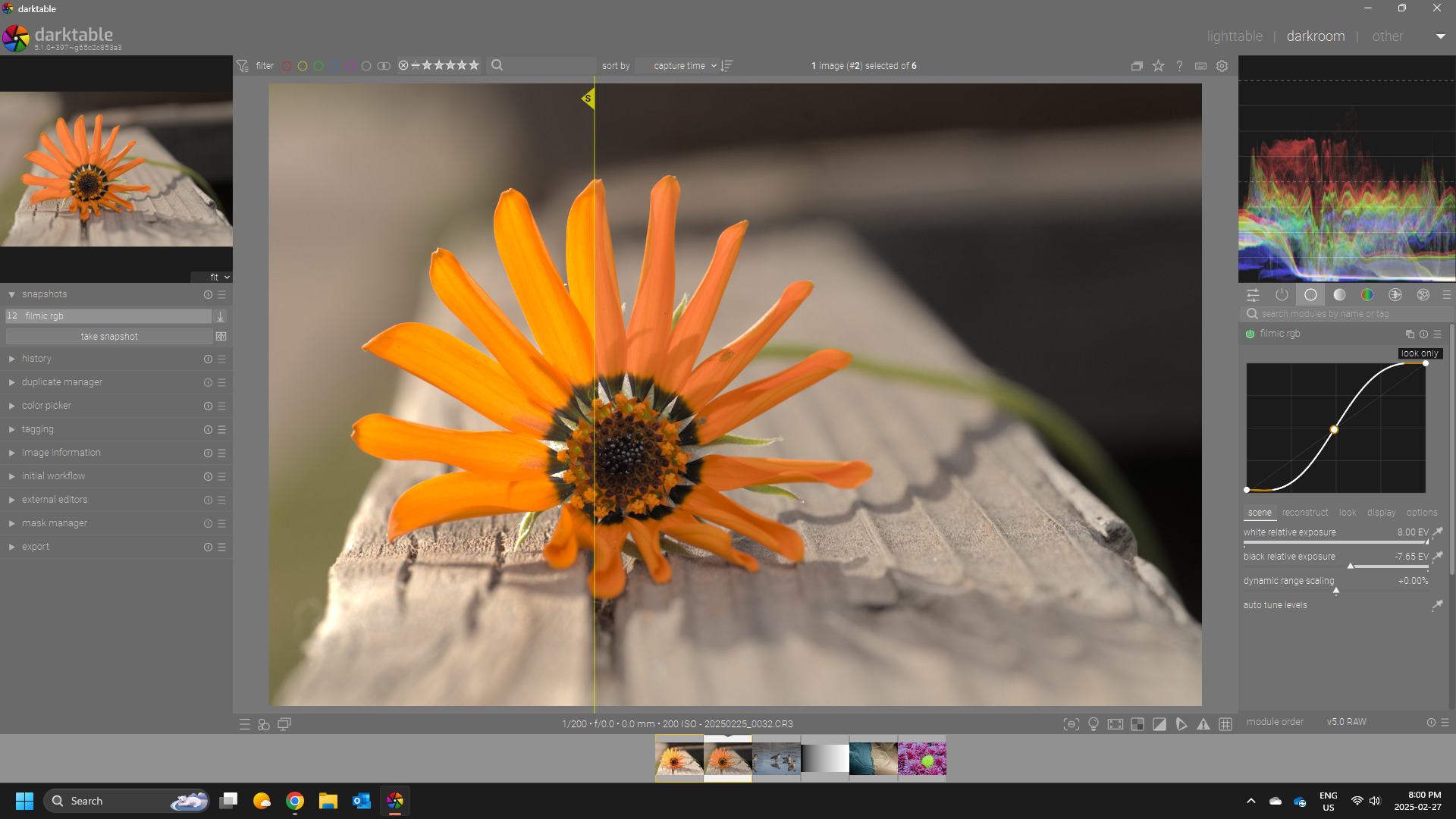This screenshot has height=819, width=1456.
Task: Open the capture time sort dropdown
Action: coord(679,66)
